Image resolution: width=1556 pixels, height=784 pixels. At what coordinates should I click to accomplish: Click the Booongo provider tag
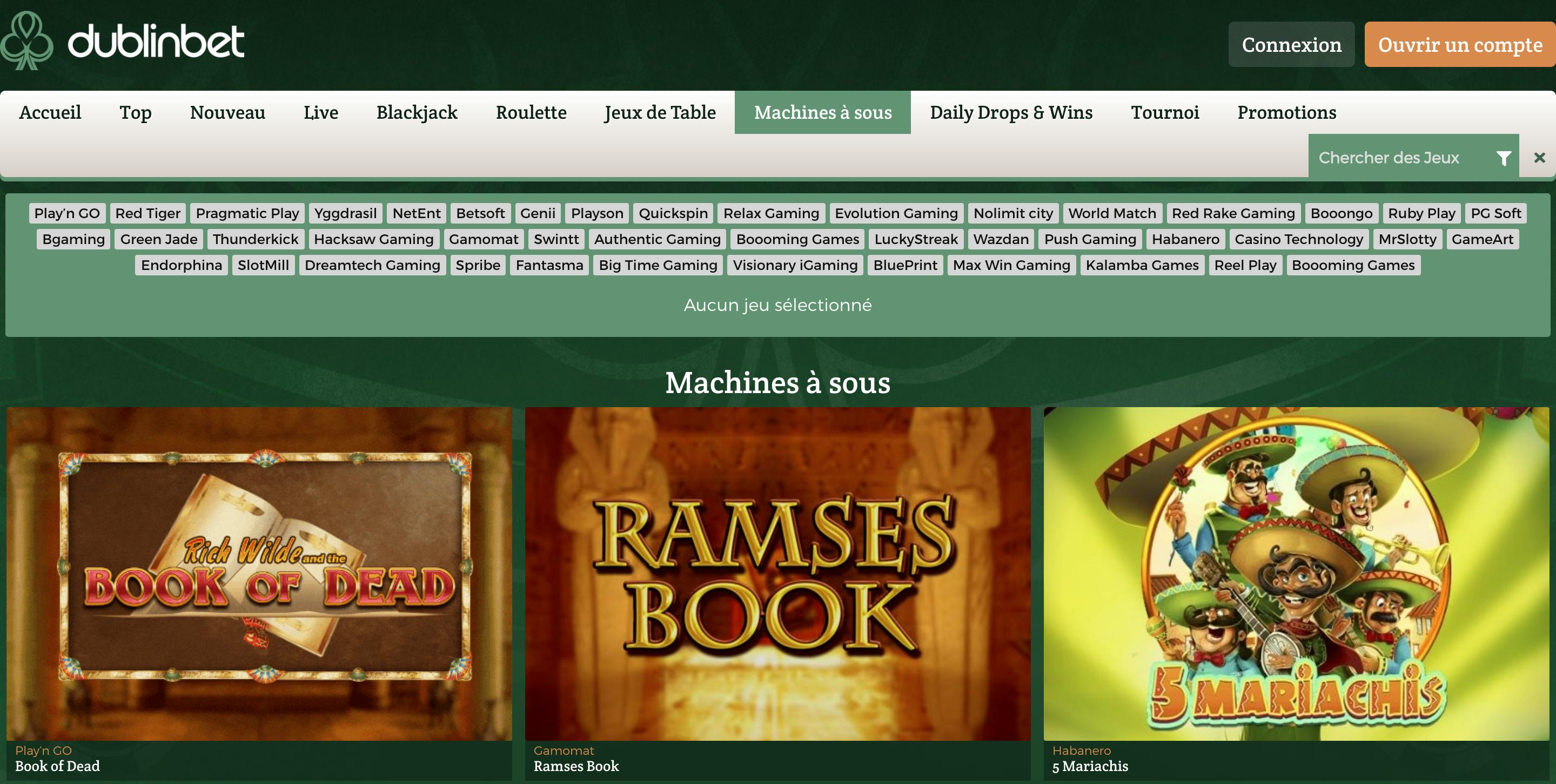click(1342, 213)
